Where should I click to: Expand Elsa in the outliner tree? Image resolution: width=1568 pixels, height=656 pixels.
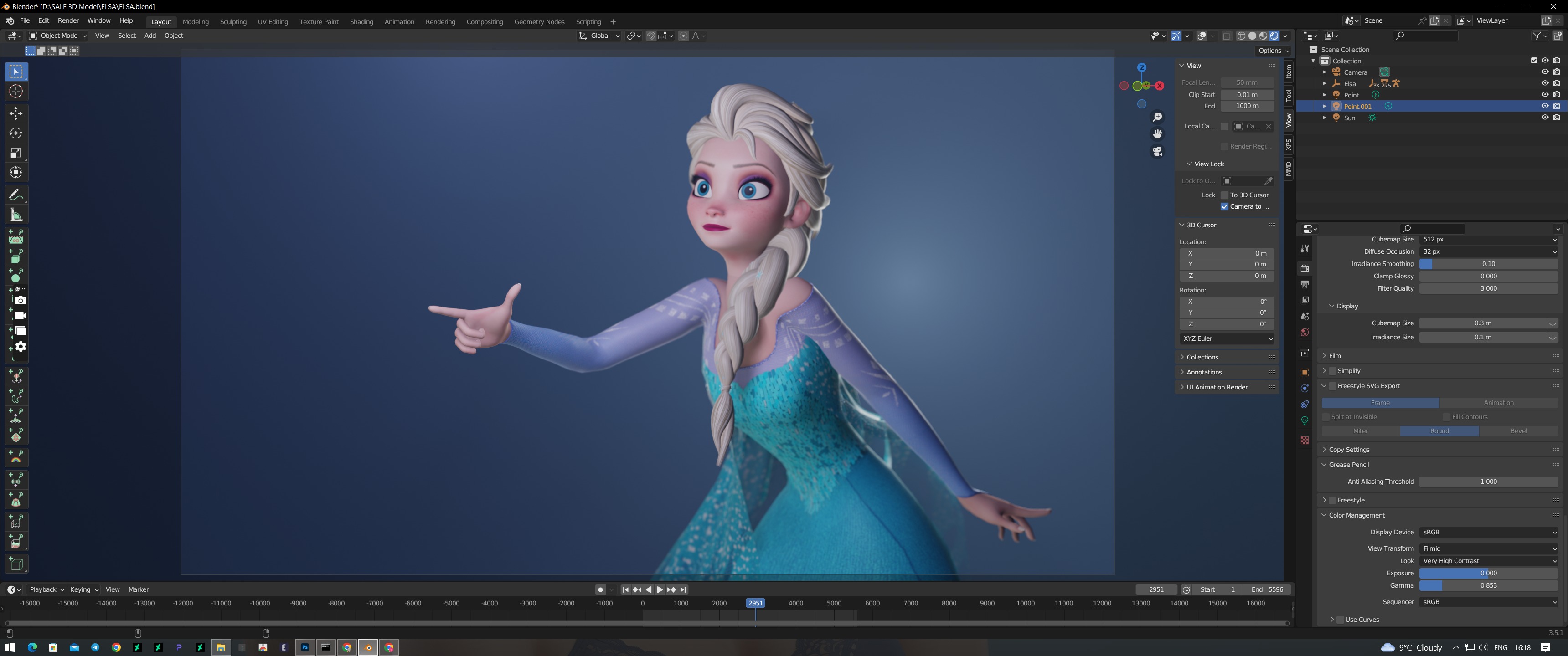tap(1325, 83)
